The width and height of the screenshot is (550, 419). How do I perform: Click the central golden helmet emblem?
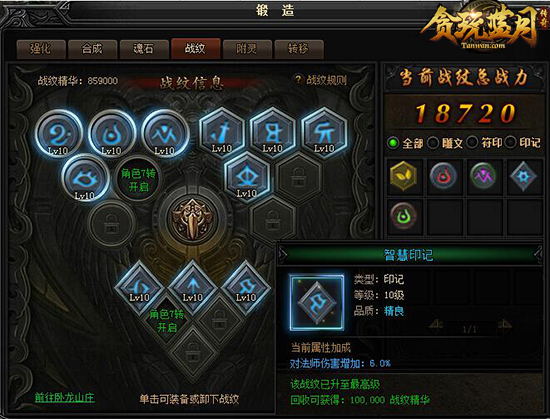coord(192,219)
